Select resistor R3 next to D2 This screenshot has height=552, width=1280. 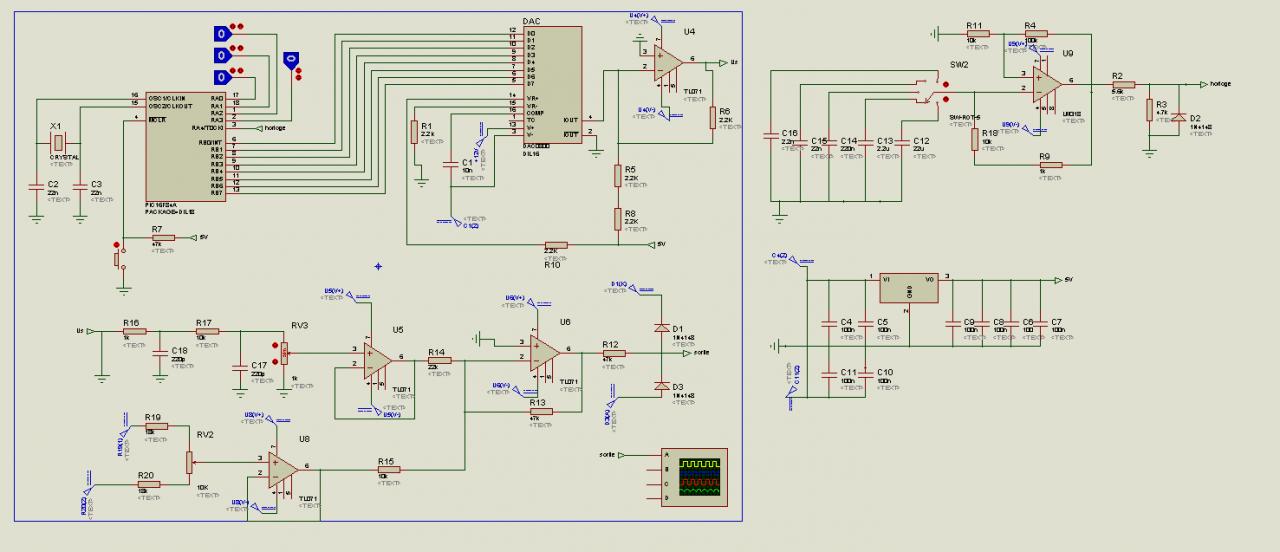point(1150,110)
